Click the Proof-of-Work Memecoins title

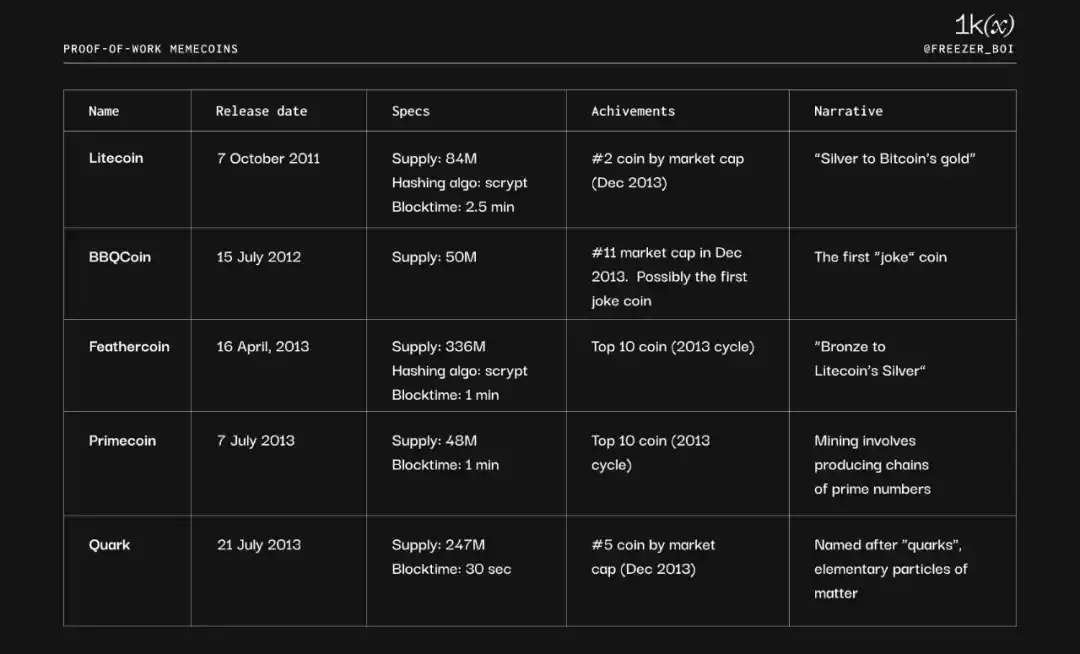pyautogui.click(x=150, y=49)
